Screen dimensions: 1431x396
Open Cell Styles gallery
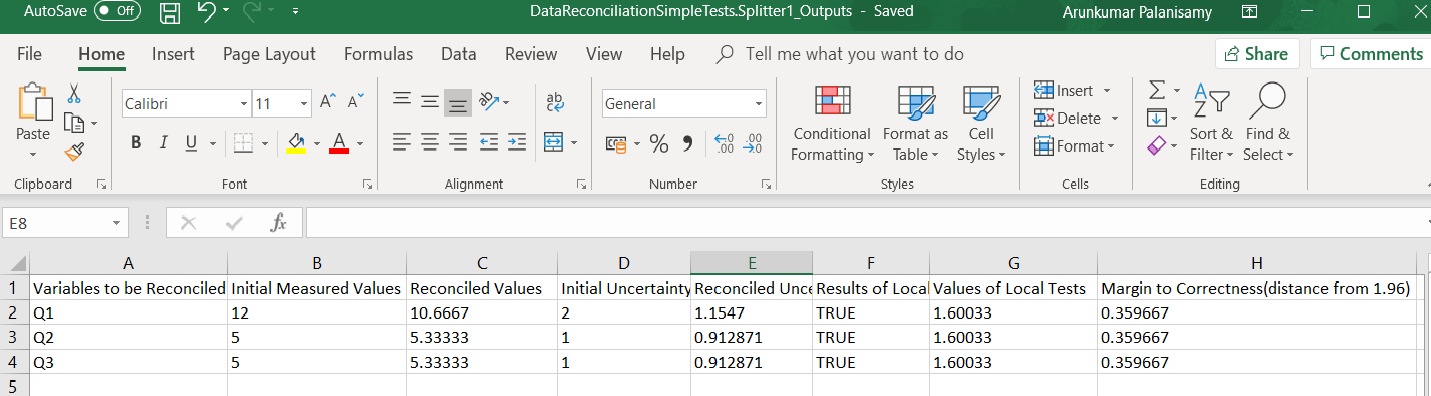pos(981,123)
